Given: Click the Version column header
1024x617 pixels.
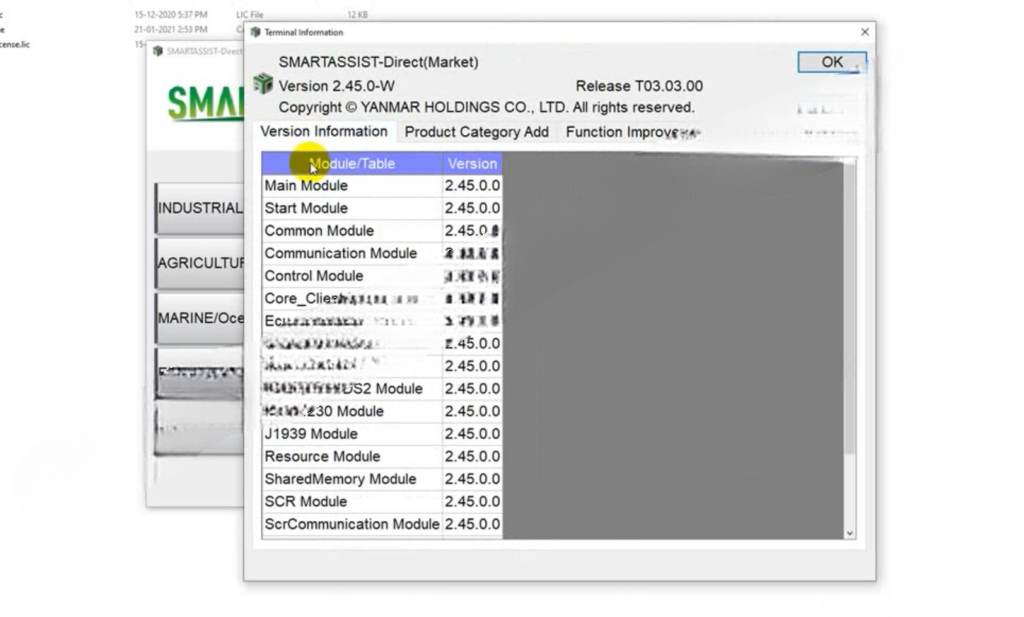Looking at the screenshot, I should (472, 164).
